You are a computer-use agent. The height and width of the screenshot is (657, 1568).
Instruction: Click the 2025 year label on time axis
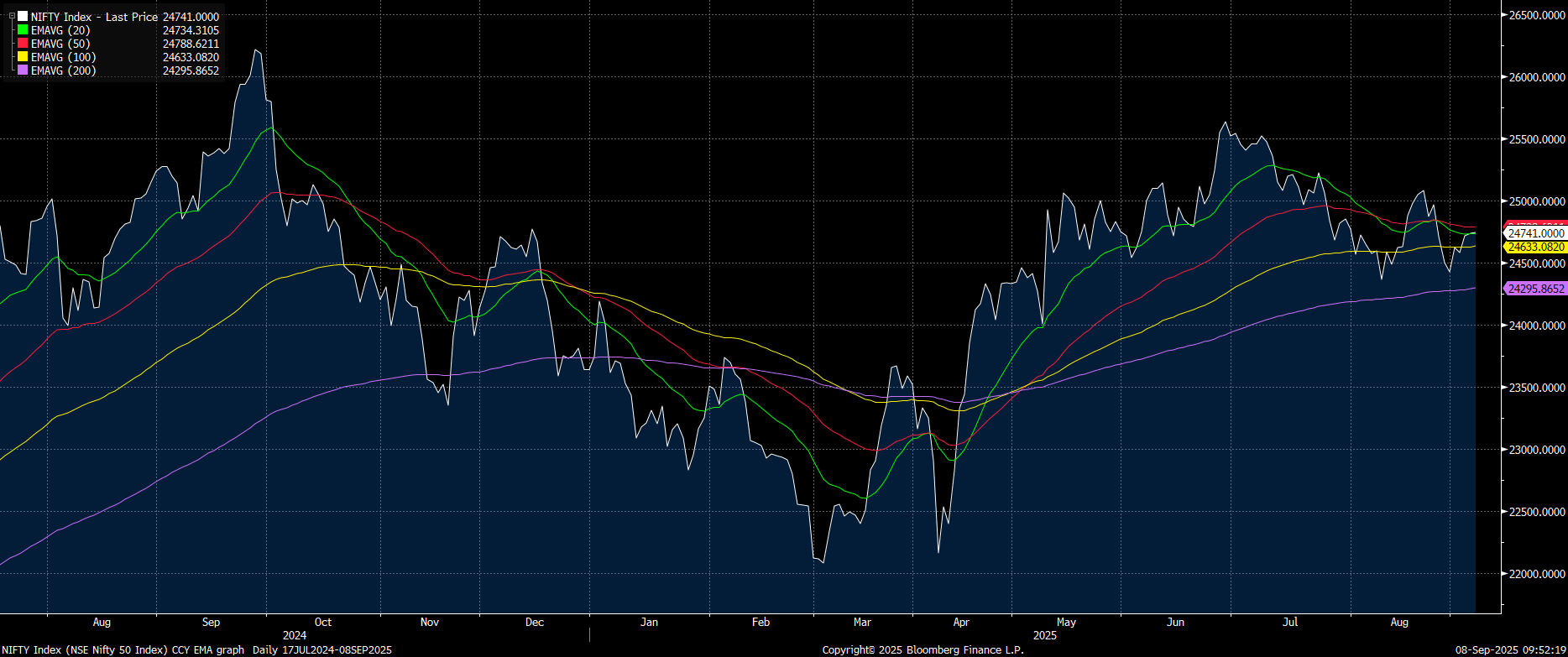[1044, 636]
